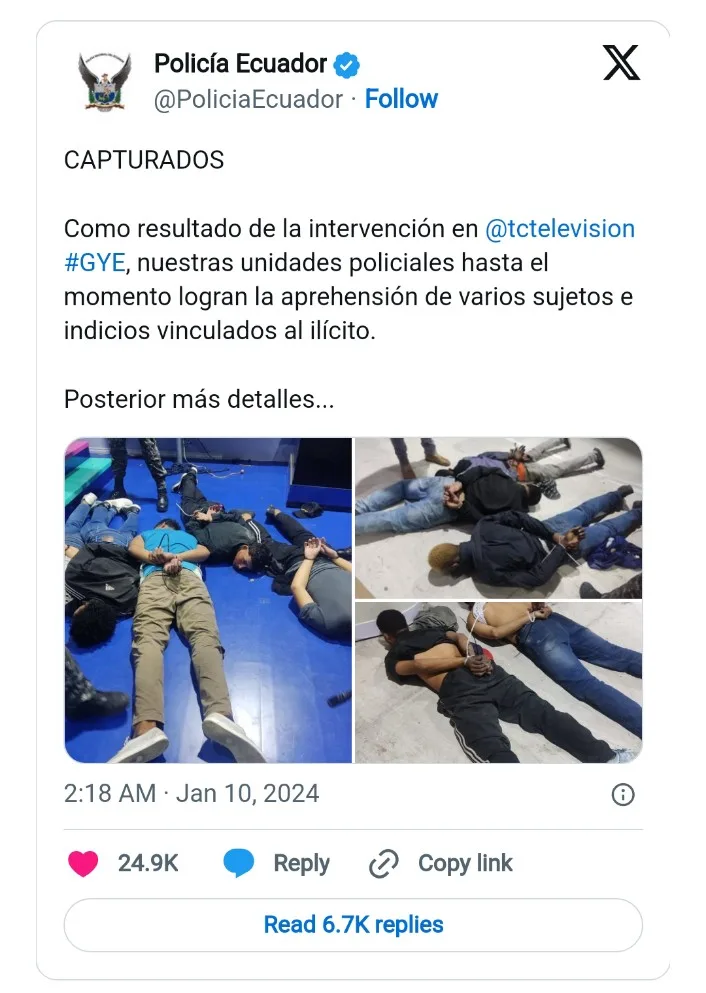The height and width of the screenshot is (993, 706).
Task: Follow the @PoliciaEcuador account
Action: (x=401, y=99)
